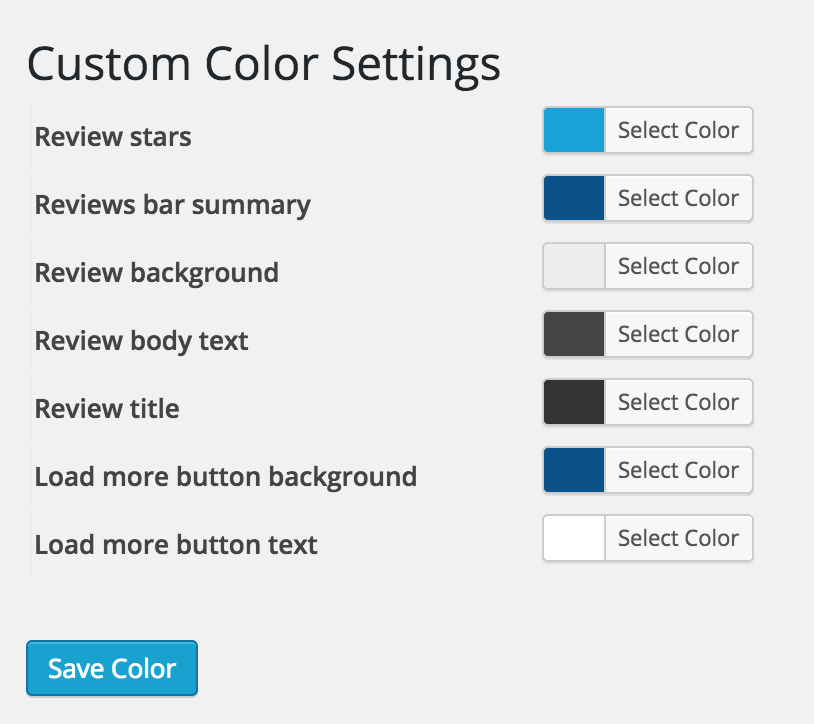Click the Review background color swatch
The width and height of the screenshot is (814, 724).
(572, 266)
